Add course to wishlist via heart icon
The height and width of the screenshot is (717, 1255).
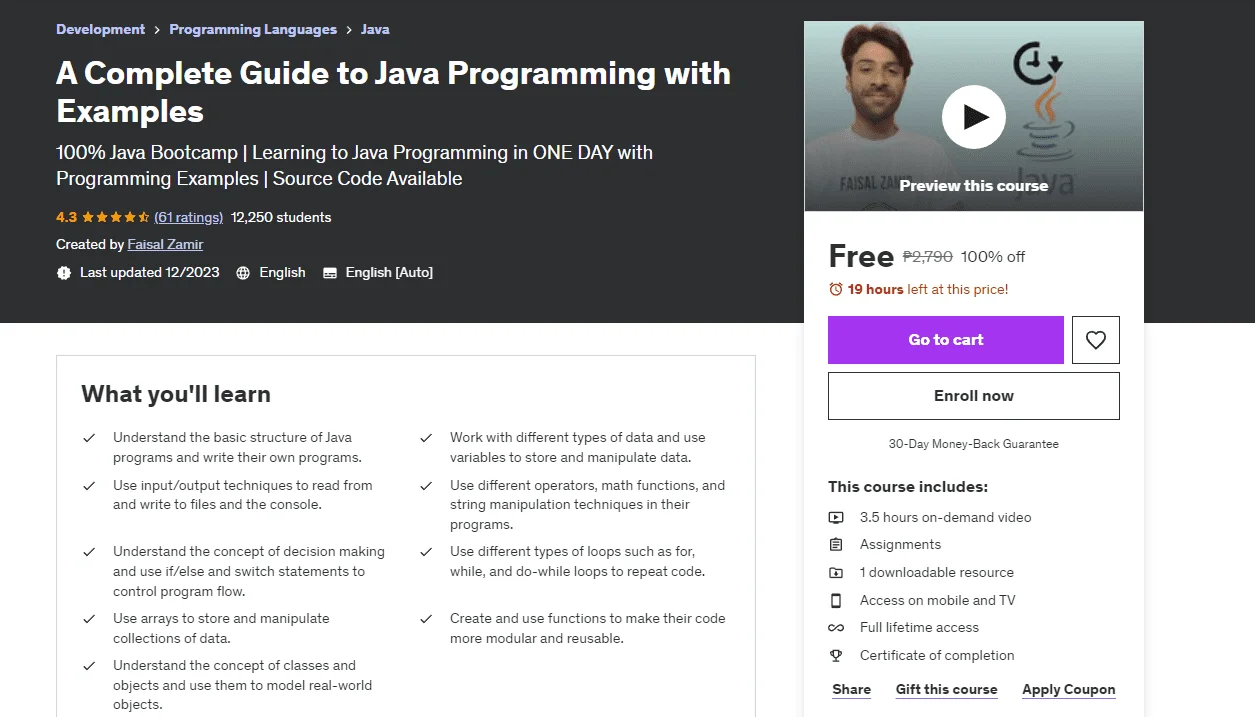(1096, 340)
